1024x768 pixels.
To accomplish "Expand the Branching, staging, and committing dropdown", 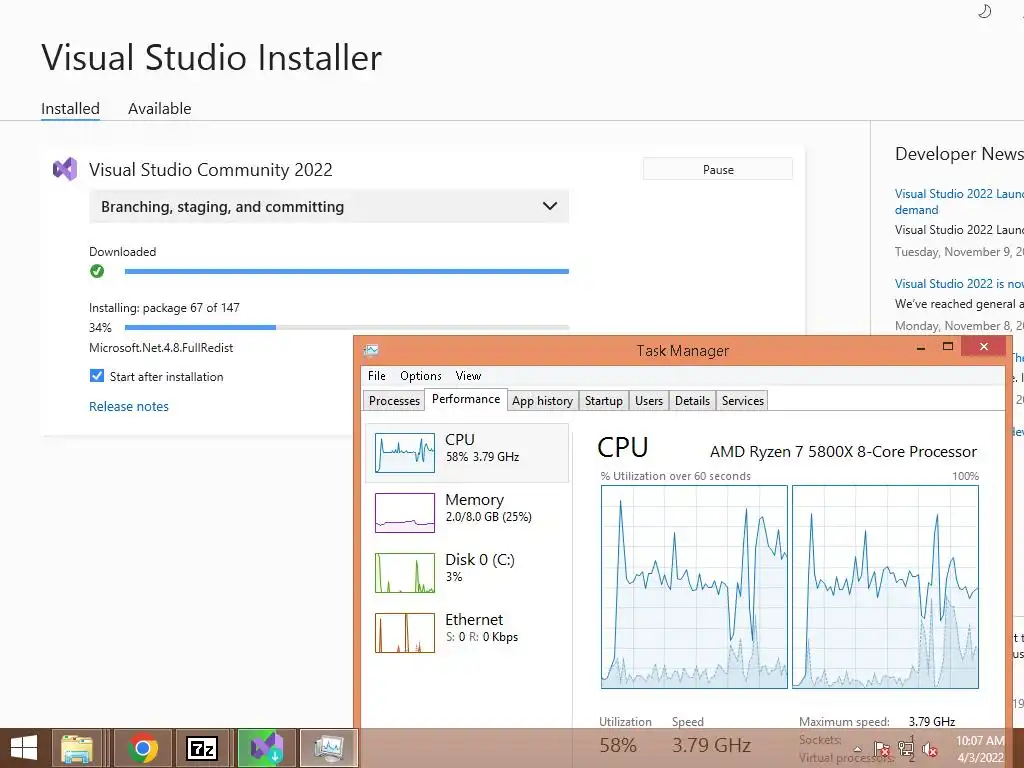I will (x=329, y=206).
